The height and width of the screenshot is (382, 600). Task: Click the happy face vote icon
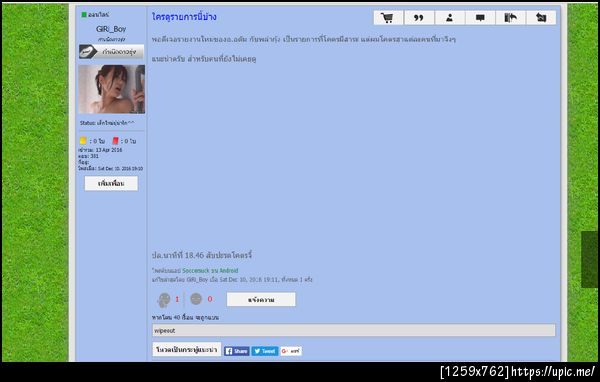[164, 300]
